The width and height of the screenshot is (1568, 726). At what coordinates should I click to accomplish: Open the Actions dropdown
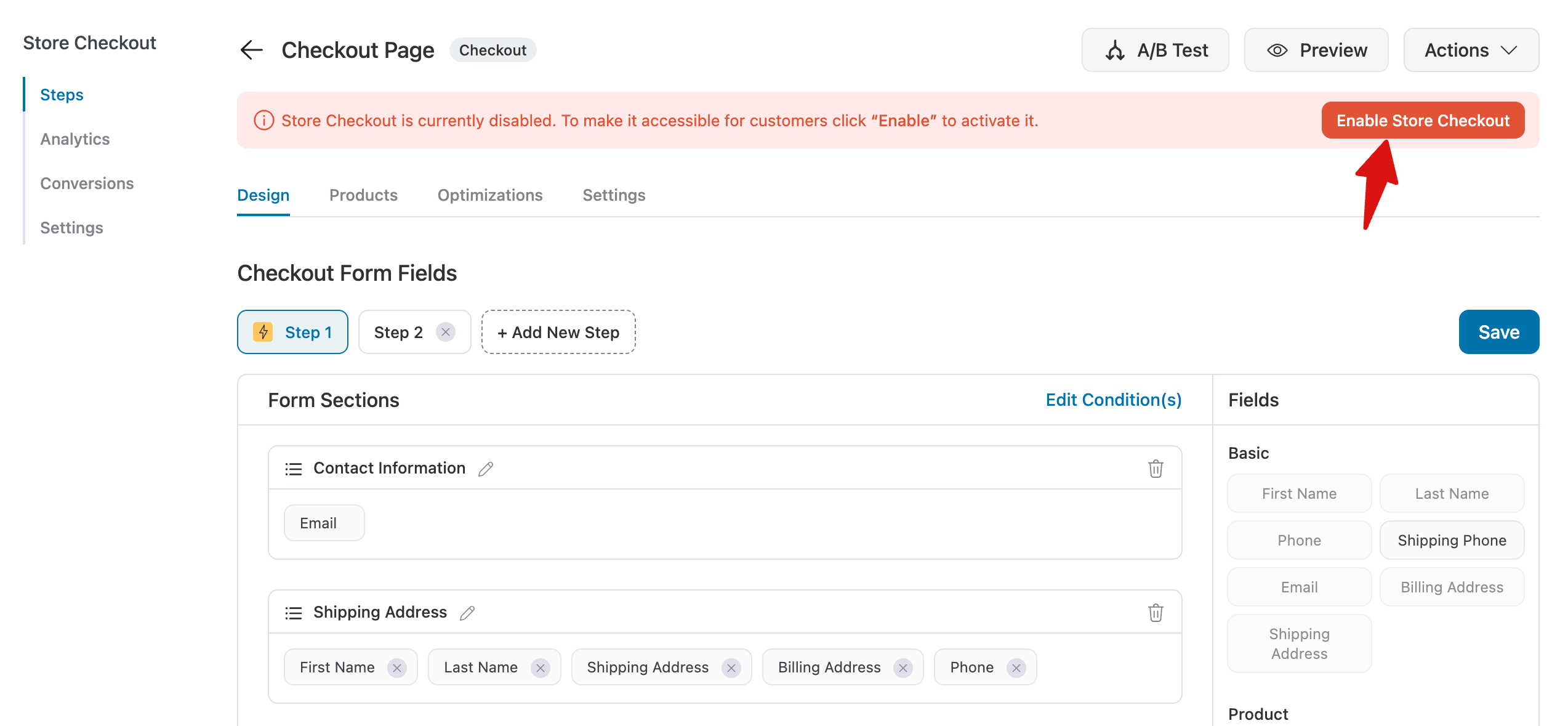(1471, 50)
